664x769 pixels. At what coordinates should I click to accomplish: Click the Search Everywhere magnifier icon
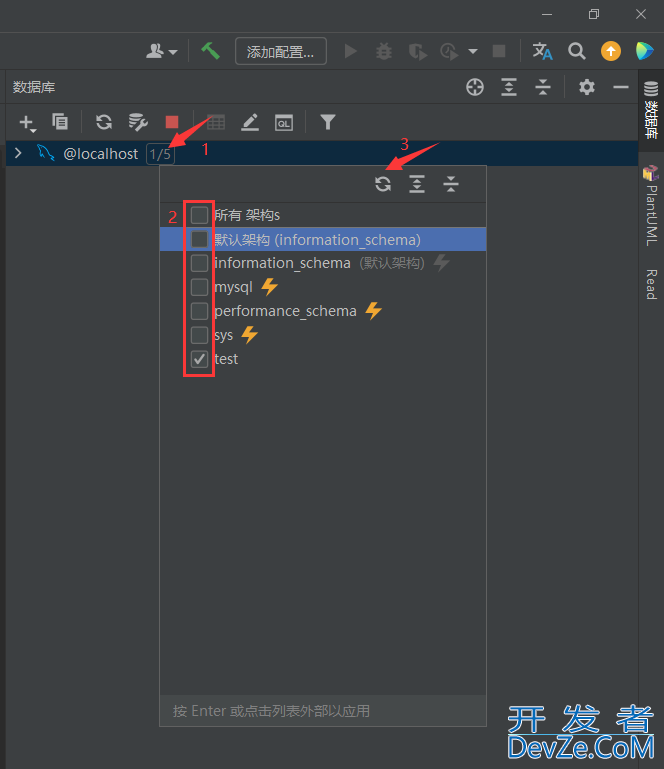pyautogui.click(x=577, y=51)
